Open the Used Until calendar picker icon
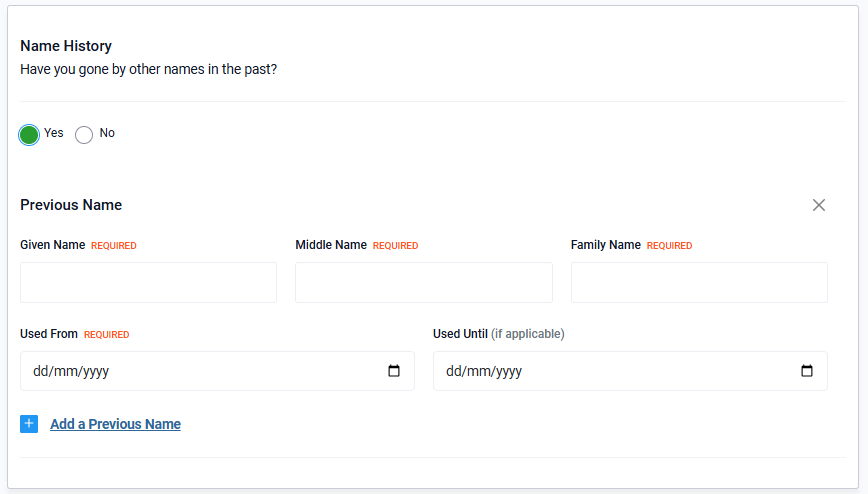This screenshot has height=494, width=868. pyautogui.click(x=807, y=371)
